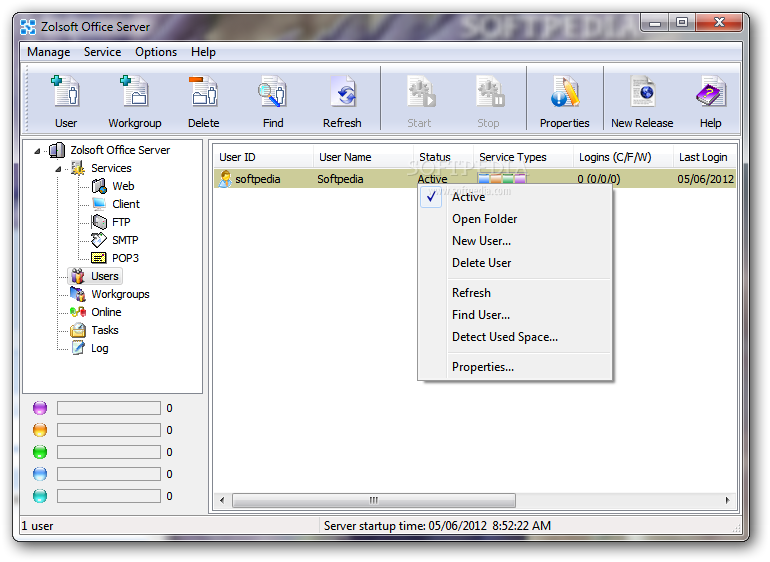Sort by the Status column header

click(443, 157)
